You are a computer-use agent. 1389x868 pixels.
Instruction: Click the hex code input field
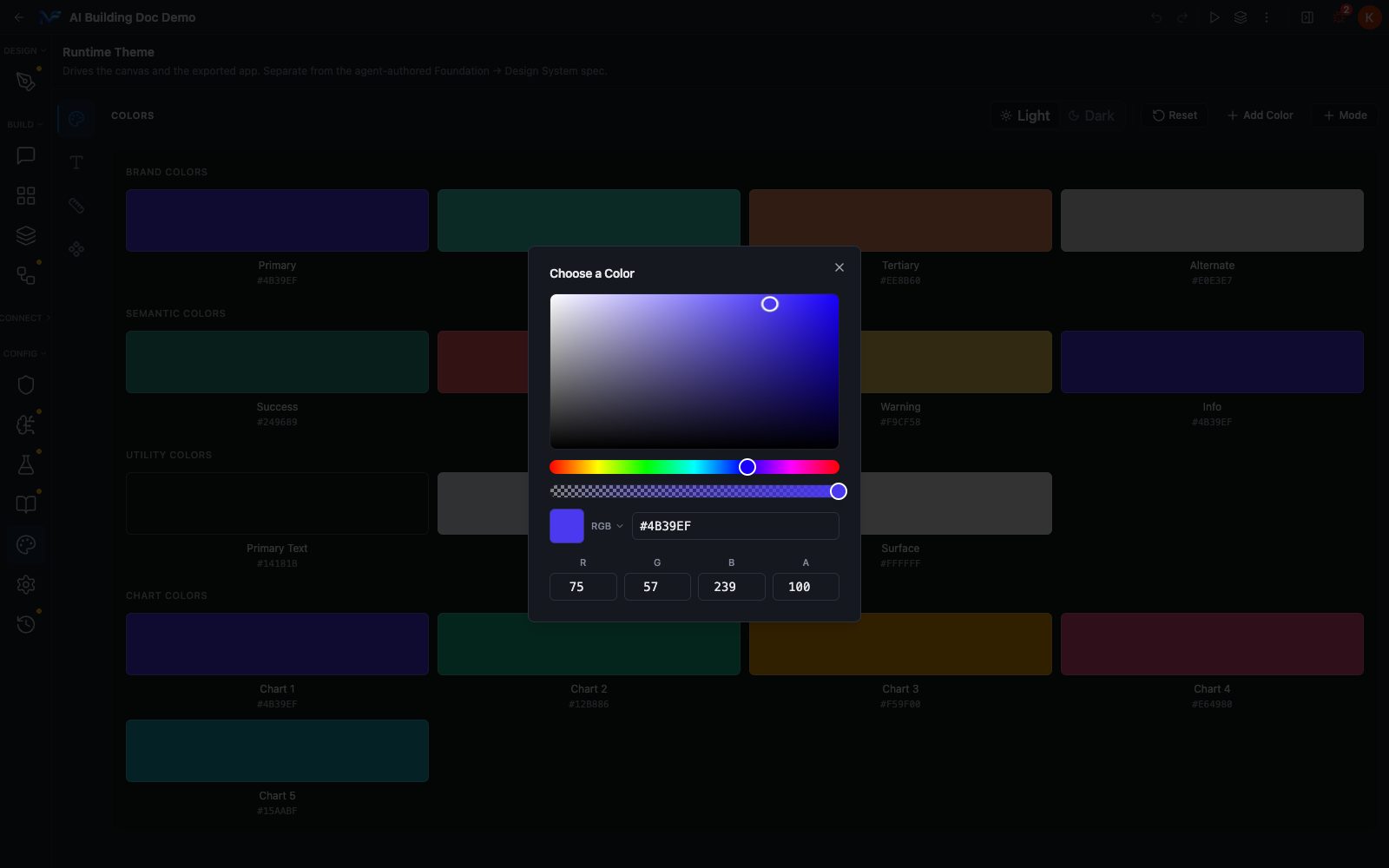tap(735, 526)
